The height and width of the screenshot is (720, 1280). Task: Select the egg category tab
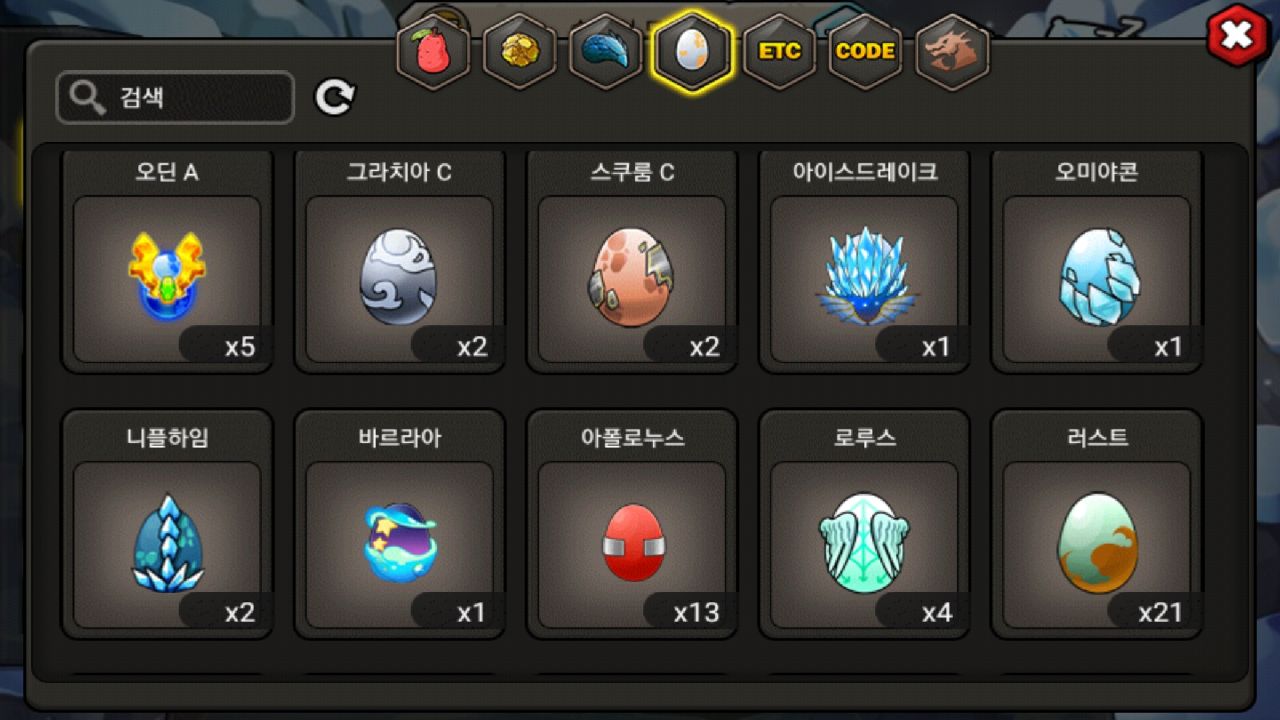[692, 52]
